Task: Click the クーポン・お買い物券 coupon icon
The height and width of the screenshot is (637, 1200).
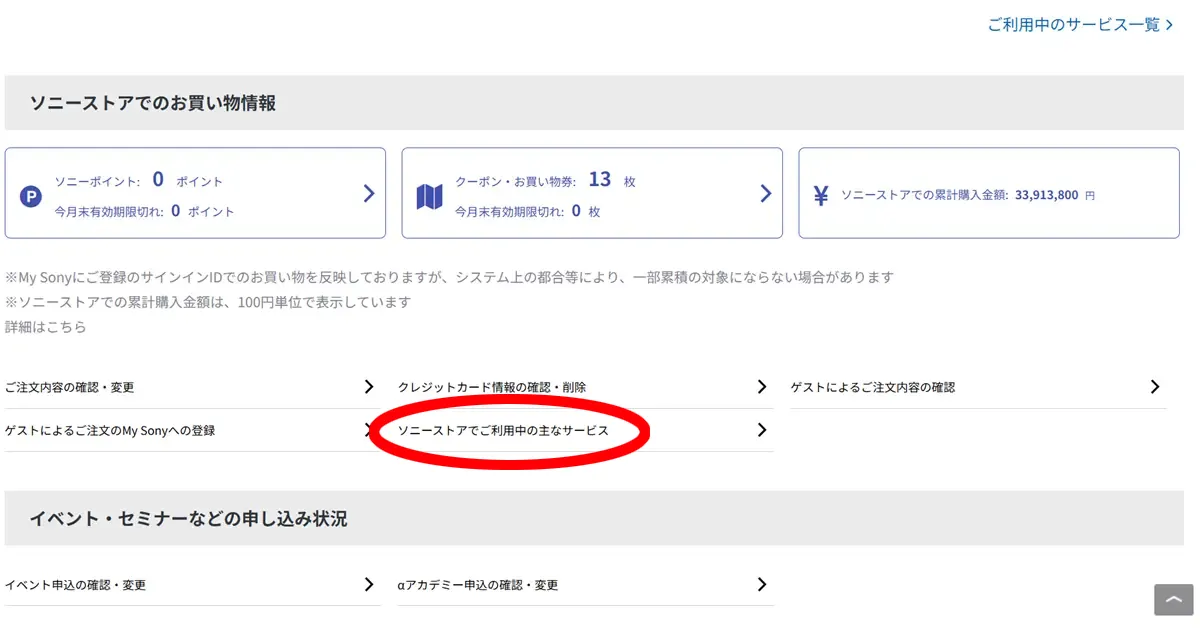Action: click(x=429, y=197)
